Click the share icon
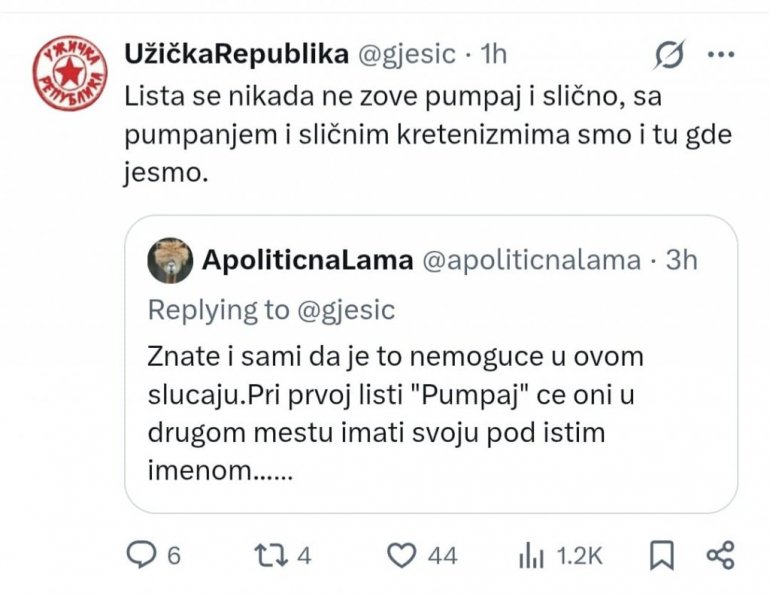The image size is (770, 596). [720, 555]
